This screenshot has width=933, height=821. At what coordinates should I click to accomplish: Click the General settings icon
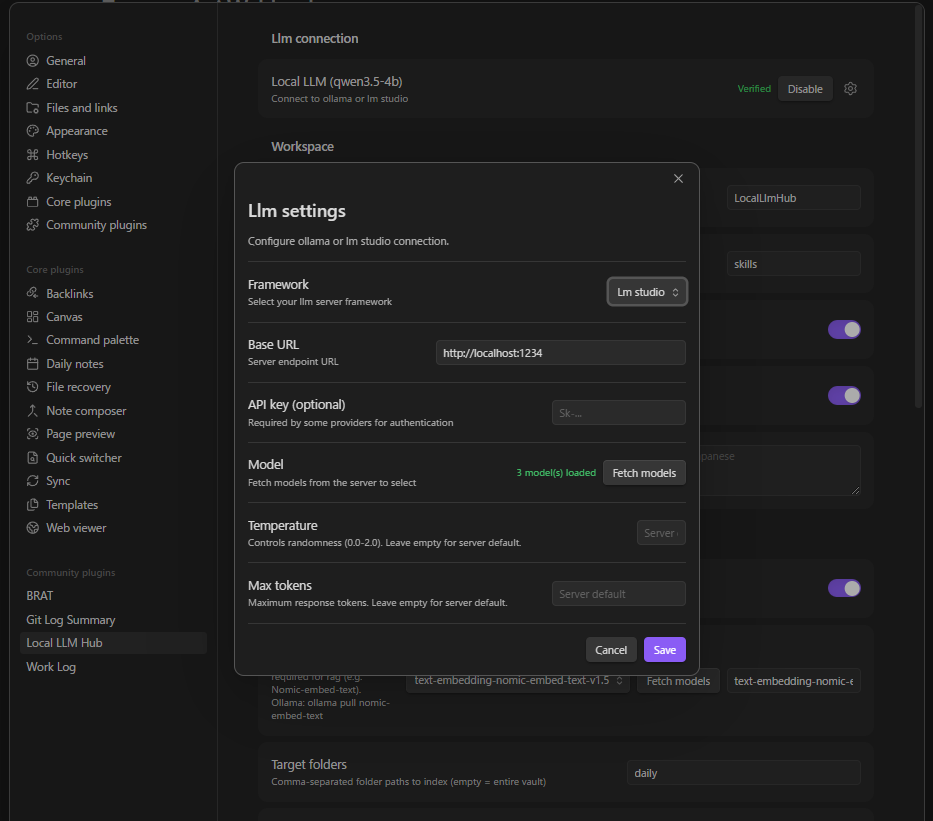tap(33, 61)
